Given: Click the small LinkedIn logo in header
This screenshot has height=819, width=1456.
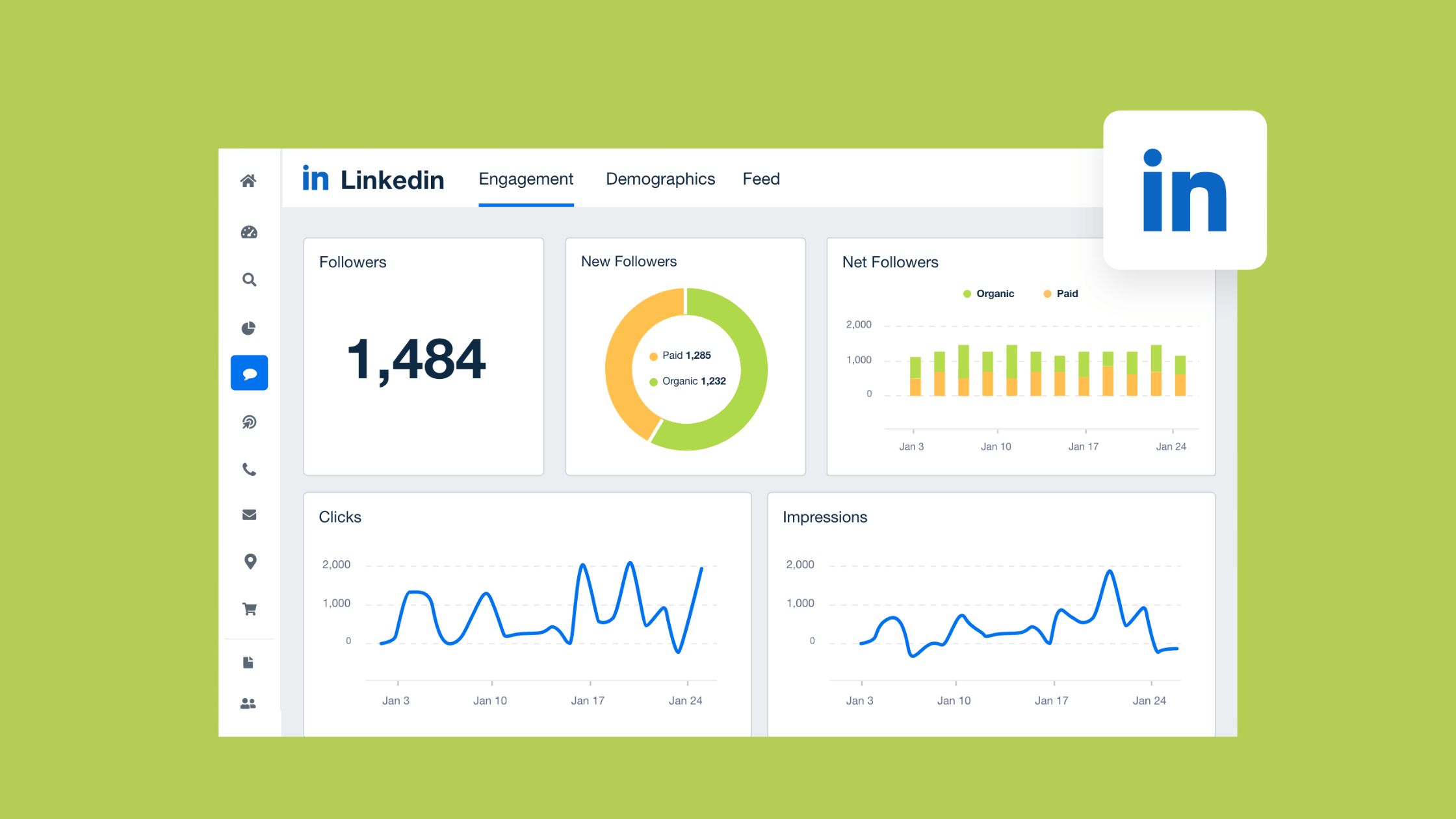Looking at the screenshot, I should [x=316, y=178].
